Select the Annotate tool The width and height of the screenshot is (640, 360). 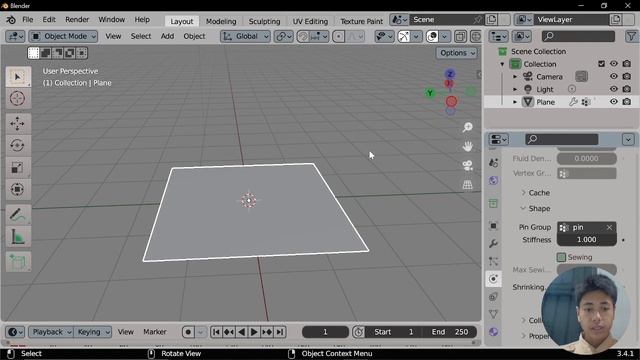[x=18, y=215]
